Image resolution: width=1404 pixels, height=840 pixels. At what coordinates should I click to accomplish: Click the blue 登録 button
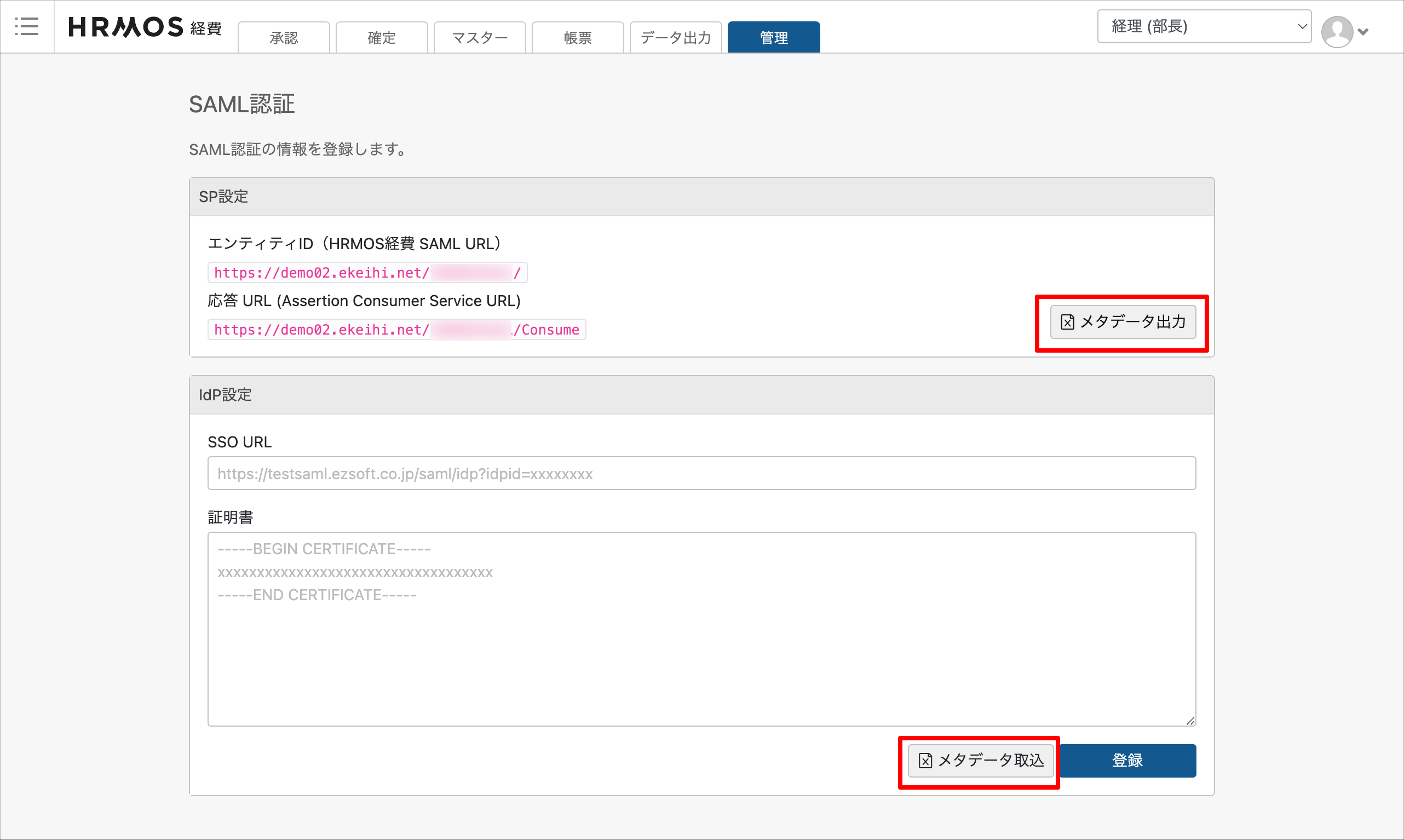1127,760
